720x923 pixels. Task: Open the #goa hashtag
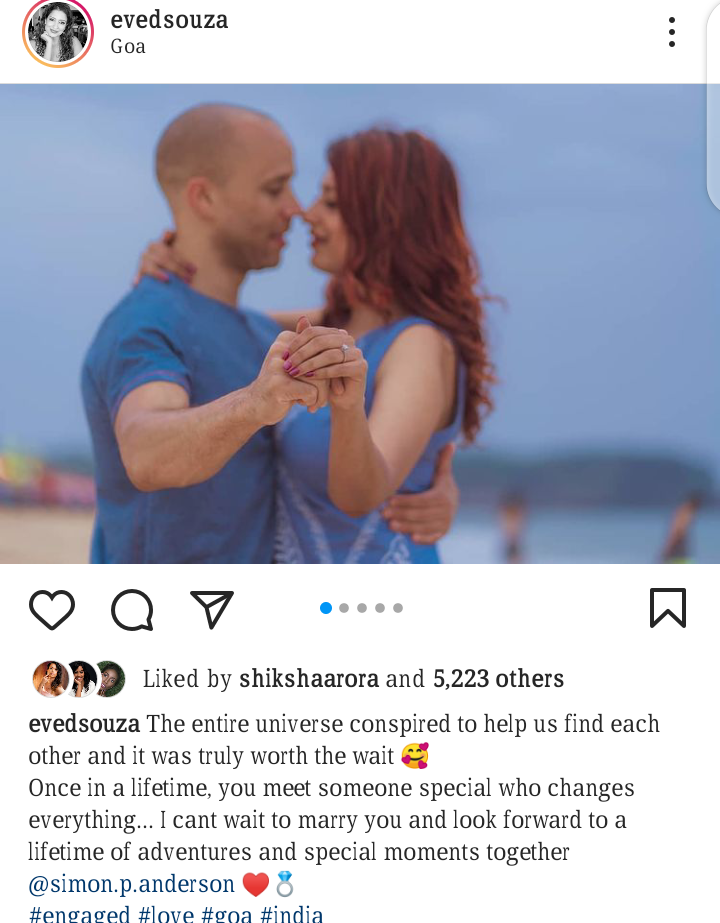click(x=226, y=914)
